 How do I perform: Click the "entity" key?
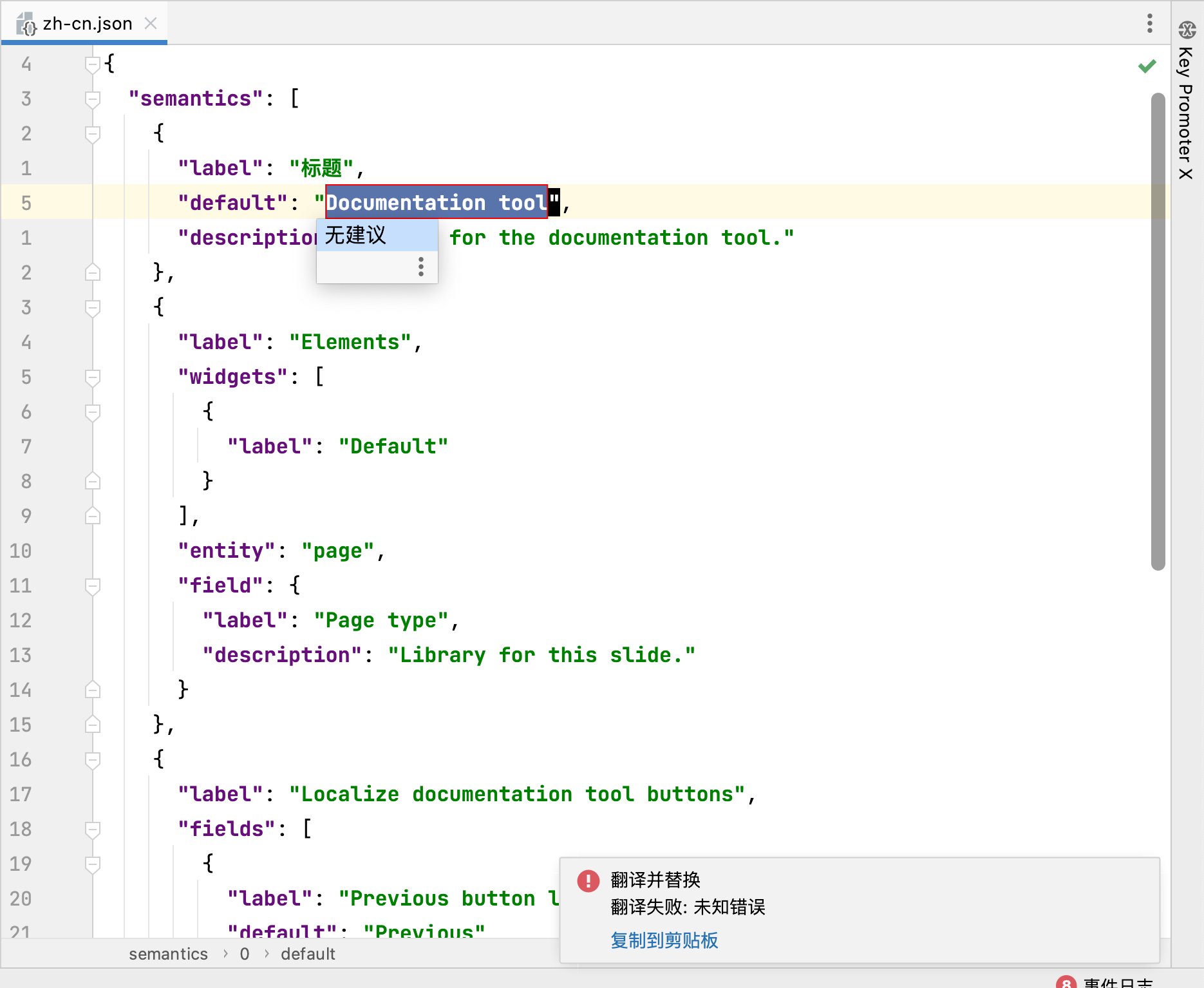coord(227,551)
